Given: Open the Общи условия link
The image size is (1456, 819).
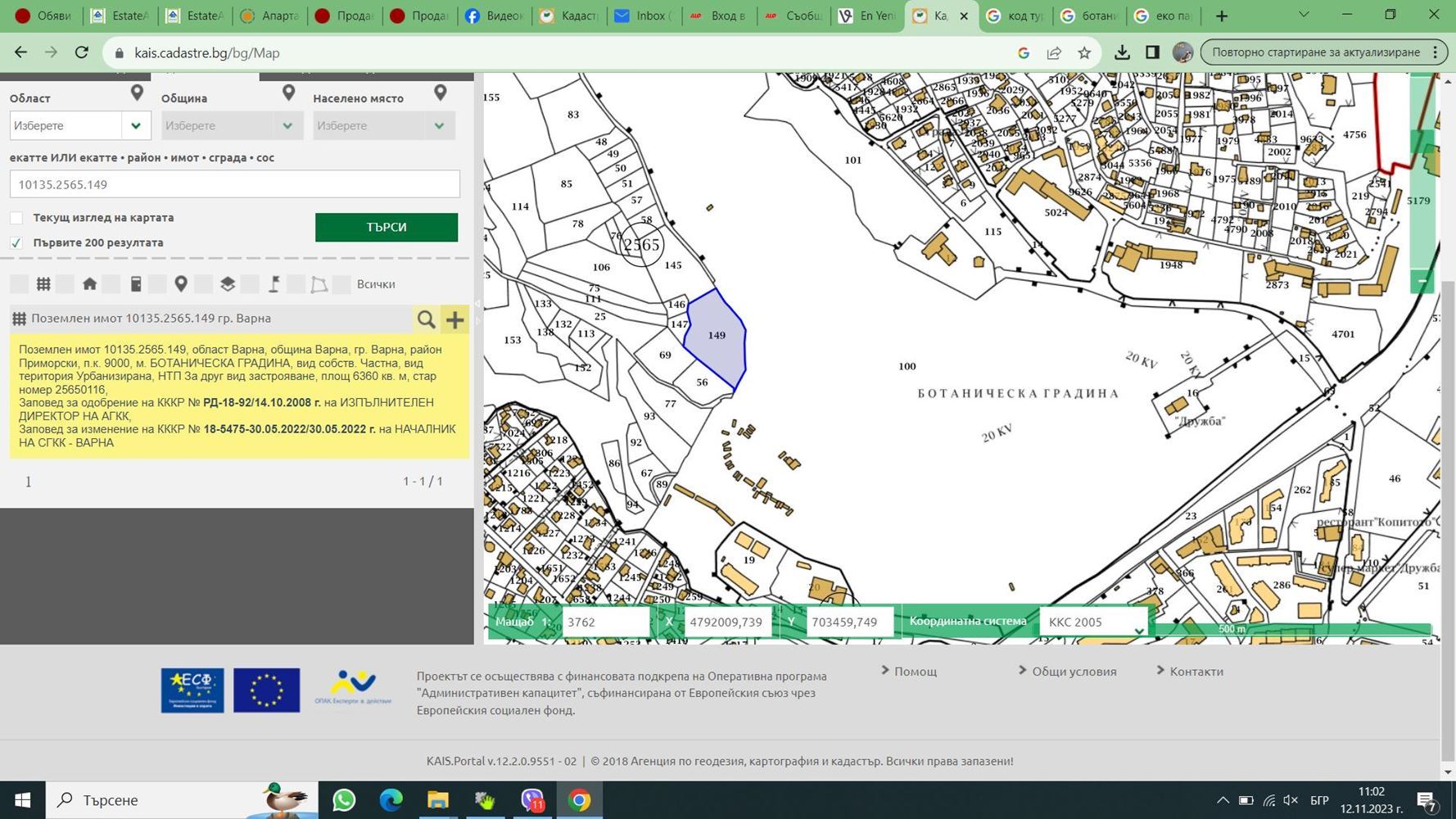Looking at the screenshot, I should pyautogui.click(x=1074, y=671).
